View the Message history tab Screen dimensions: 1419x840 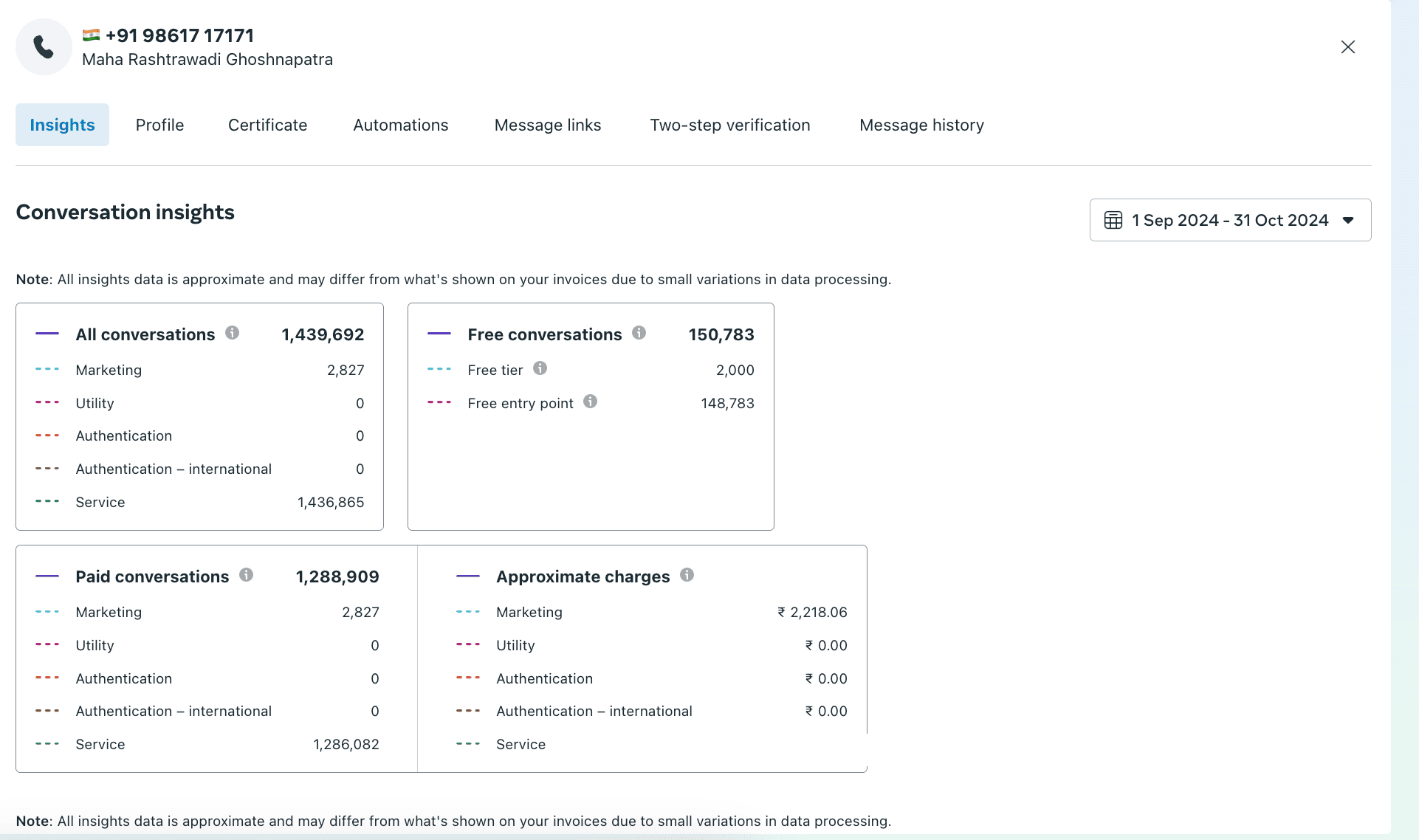point(921,125)
